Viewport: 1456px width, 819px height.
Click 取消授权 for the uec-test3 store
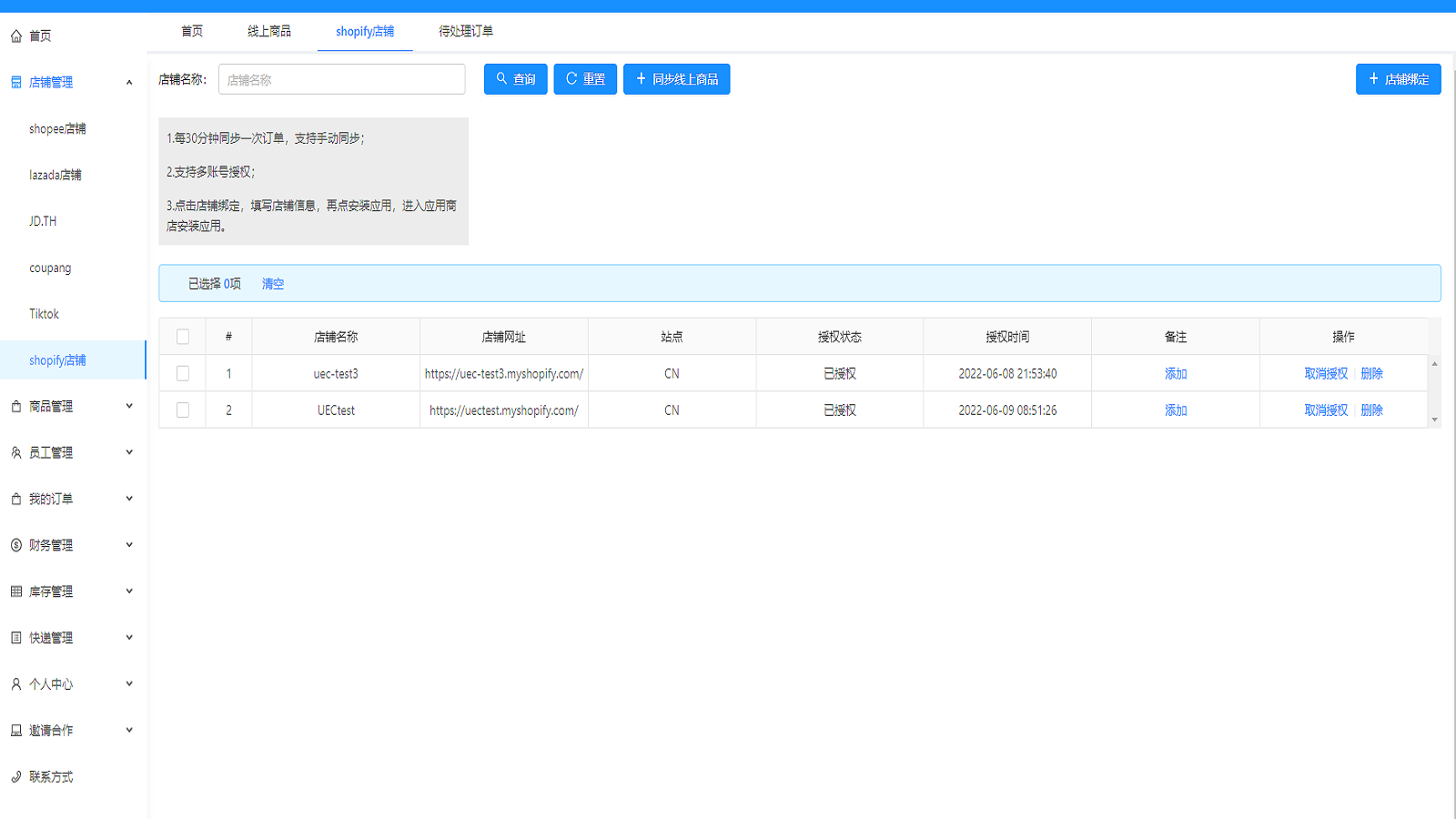tap(1326, 374)
